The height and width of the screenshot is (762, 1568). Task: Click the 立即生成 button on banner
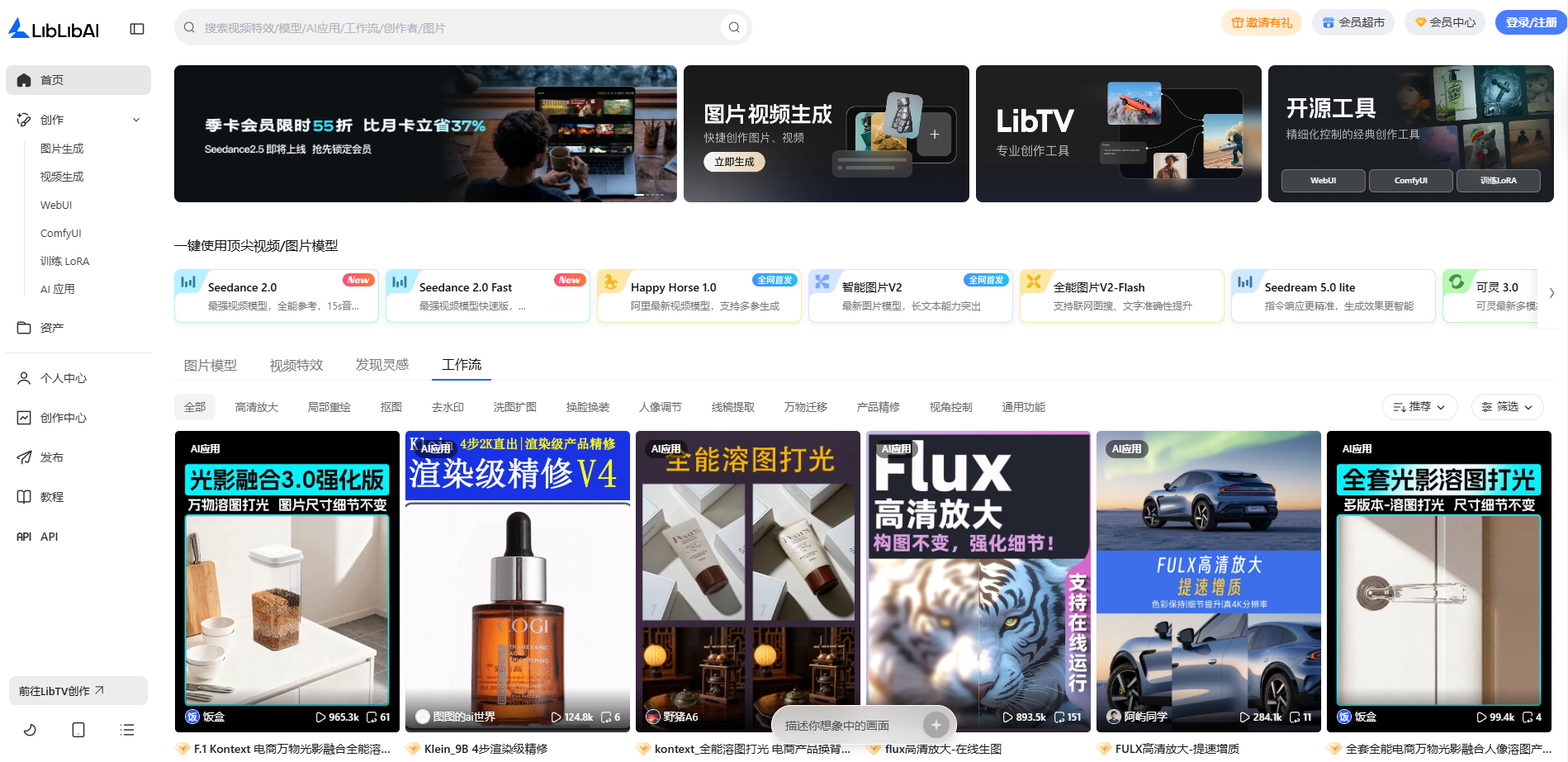tap(734, 162)
